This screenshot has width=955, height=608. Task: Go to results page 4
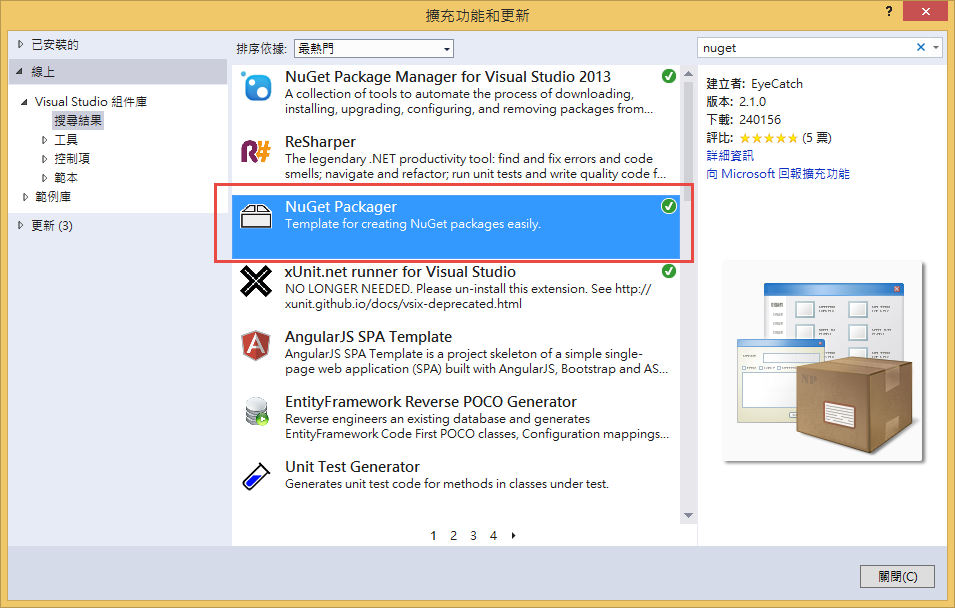coord(493,536)
